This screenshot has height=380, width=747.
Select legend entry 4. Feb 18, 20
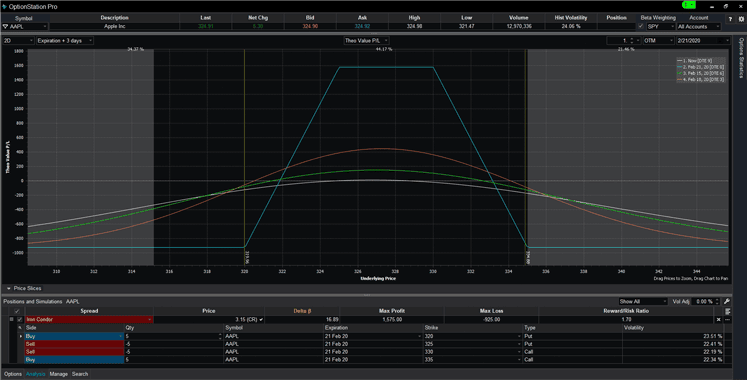700,80
